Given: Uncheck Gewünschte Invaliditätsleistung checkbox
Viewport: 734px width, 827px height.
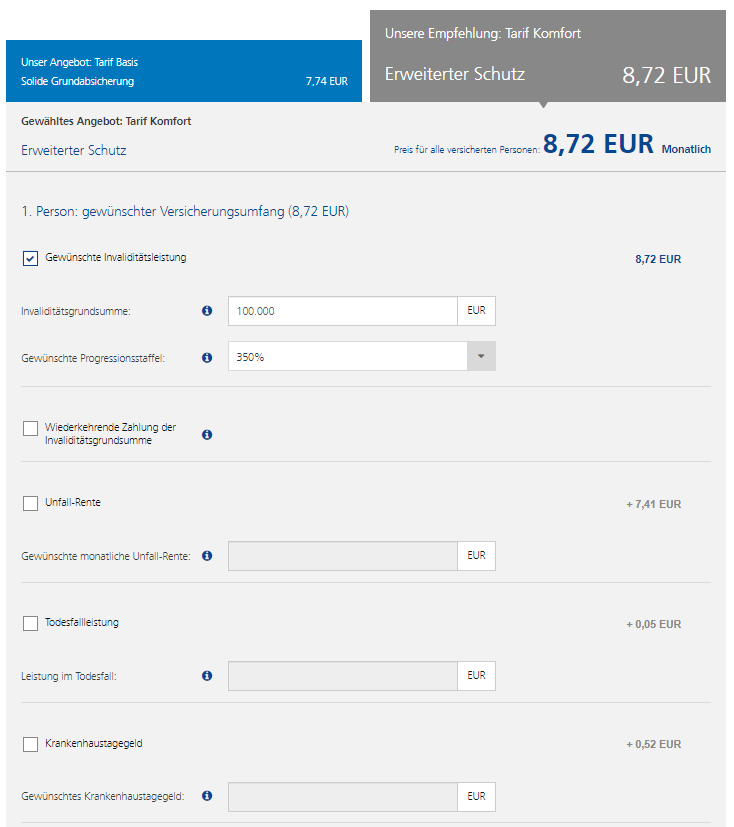Looking at the screenshot, I should coord(31,258).
